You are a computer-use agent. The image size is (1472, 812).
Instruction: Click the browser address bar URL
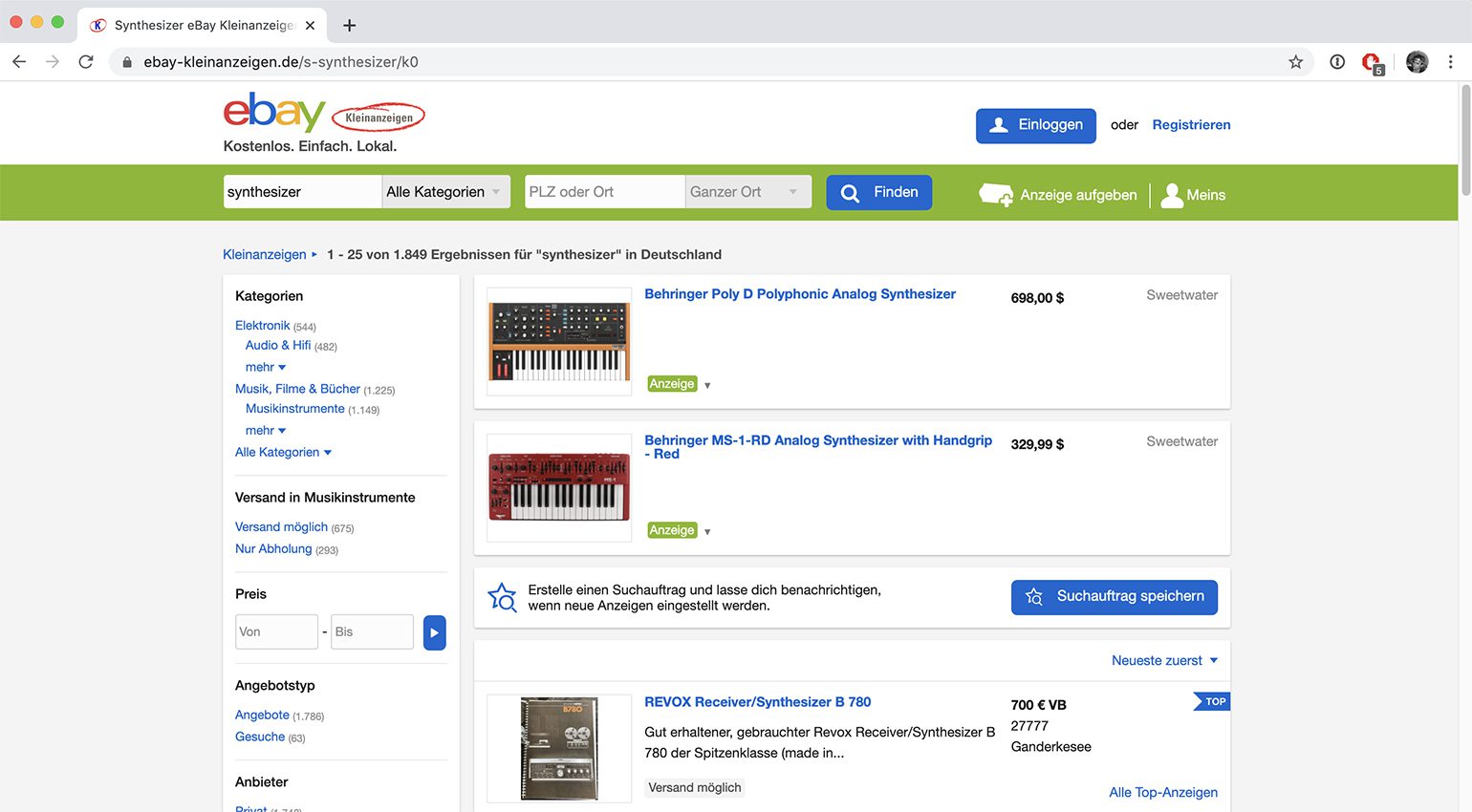pos(281,62)
